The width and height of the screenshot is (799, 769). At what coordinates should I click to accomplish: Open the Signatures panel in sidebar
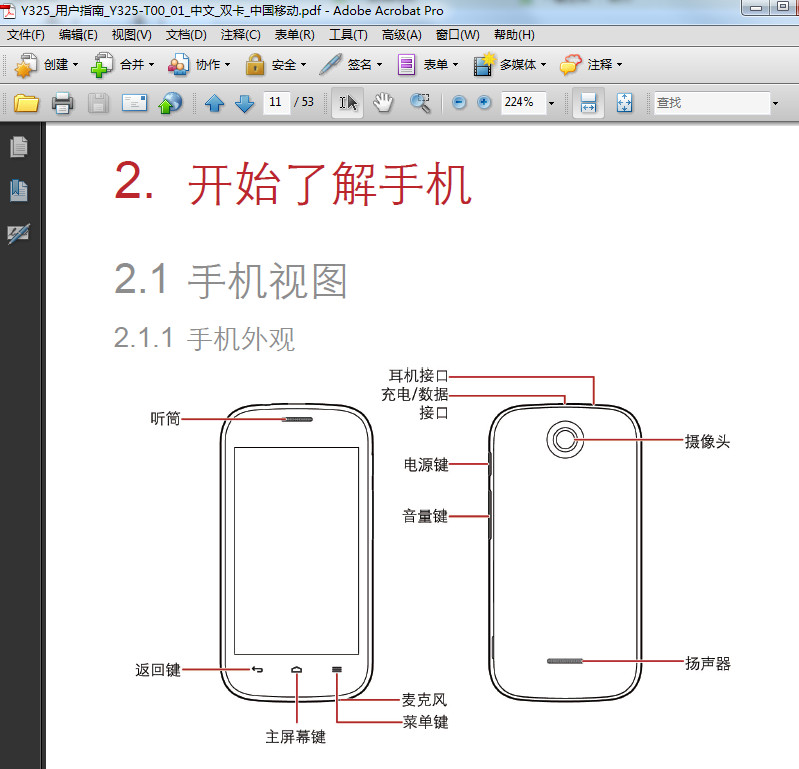19,234
